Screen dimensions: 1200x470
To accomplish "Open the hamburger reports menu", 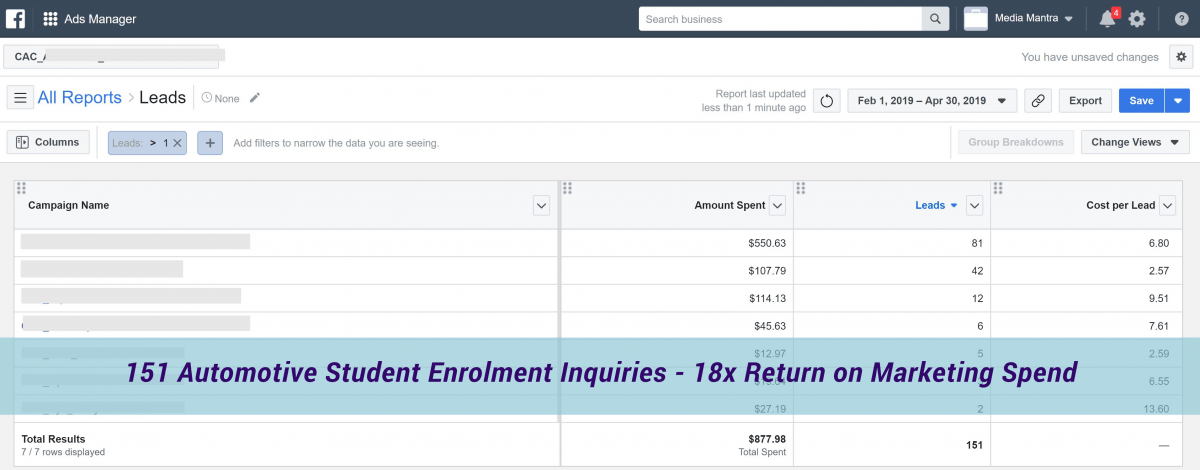I will tap(19, 98).
